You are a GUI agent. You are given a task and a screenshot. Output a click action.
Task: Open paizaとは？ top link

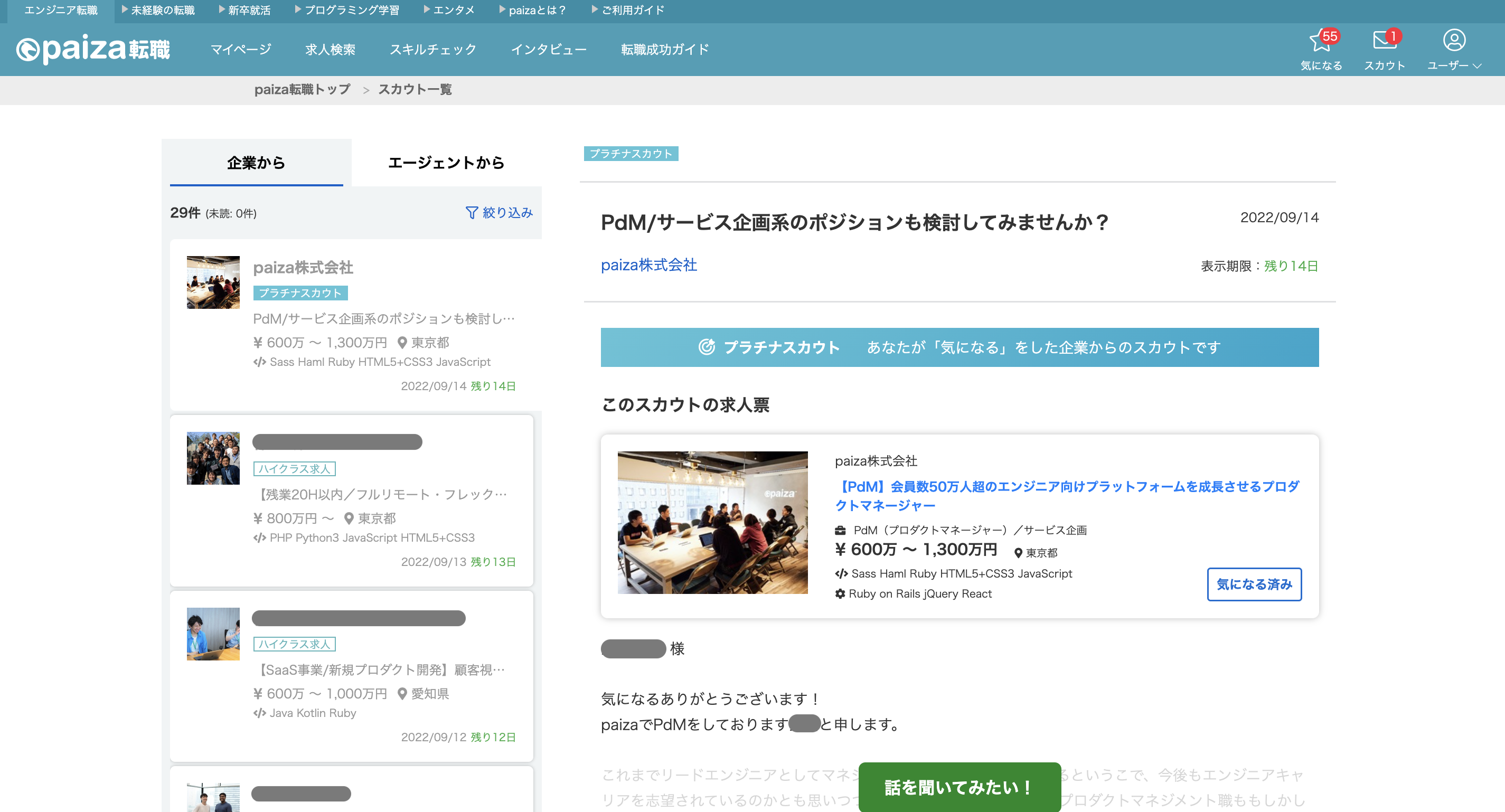532,11
